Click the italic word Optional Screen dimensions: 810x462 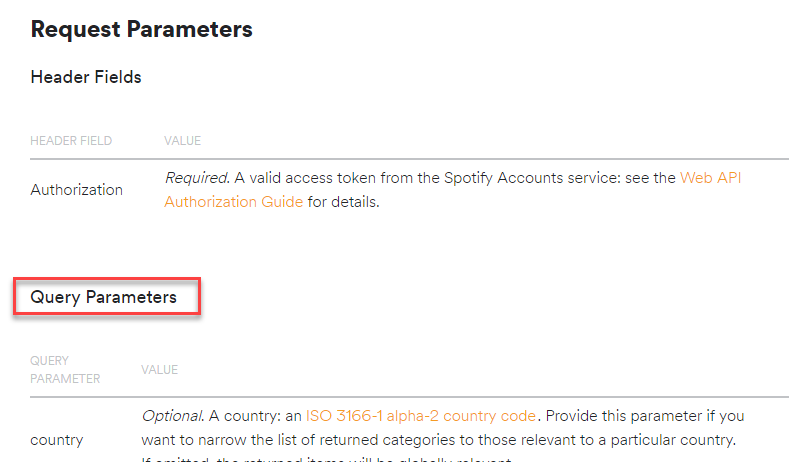(174, 415)
